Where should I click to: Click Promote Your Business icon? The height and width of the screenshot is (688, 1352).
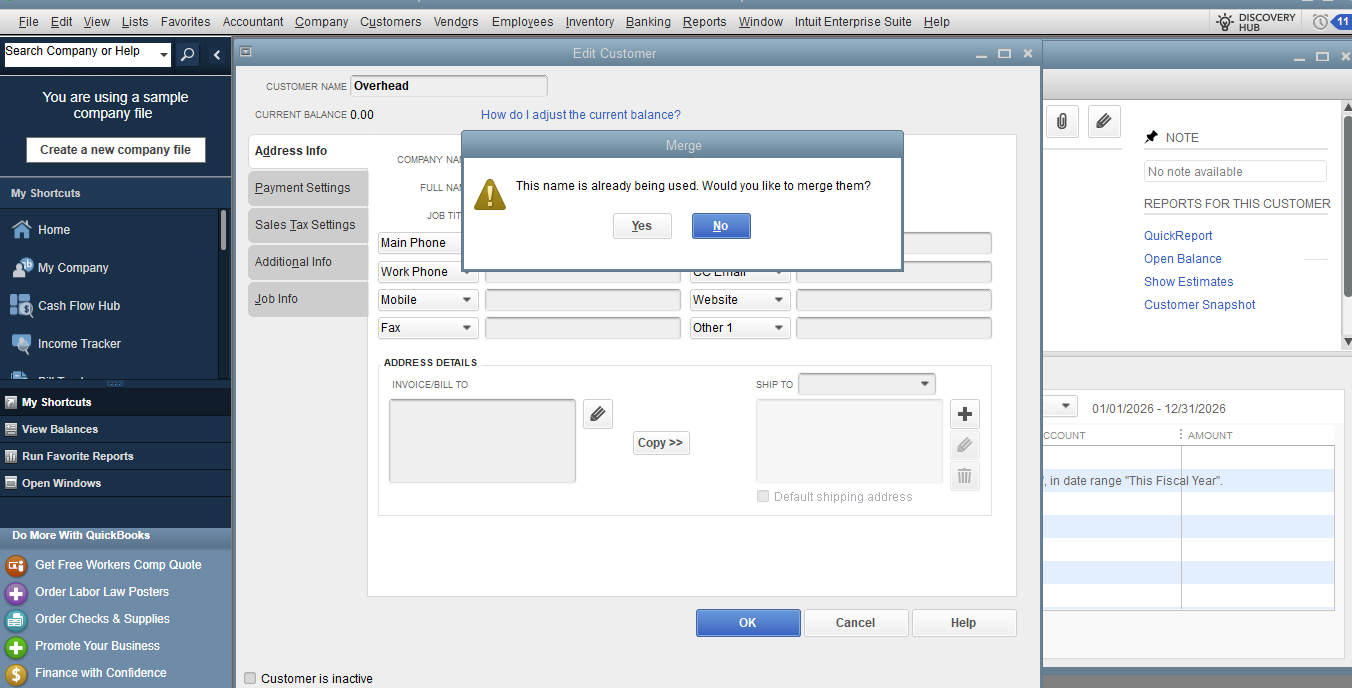(16, 646)
